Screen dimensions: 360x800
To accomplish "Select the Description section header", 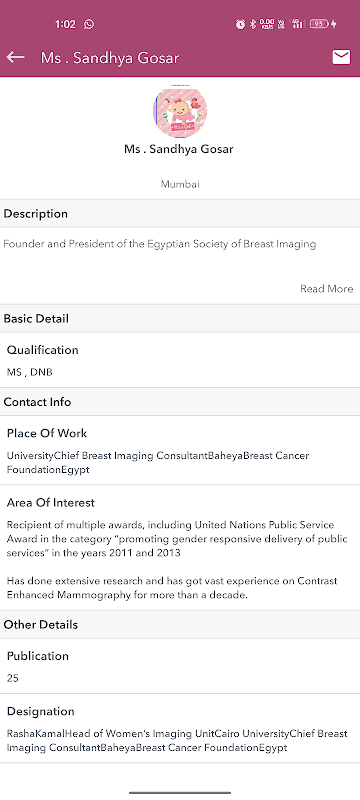I will (x=180, y=213).
